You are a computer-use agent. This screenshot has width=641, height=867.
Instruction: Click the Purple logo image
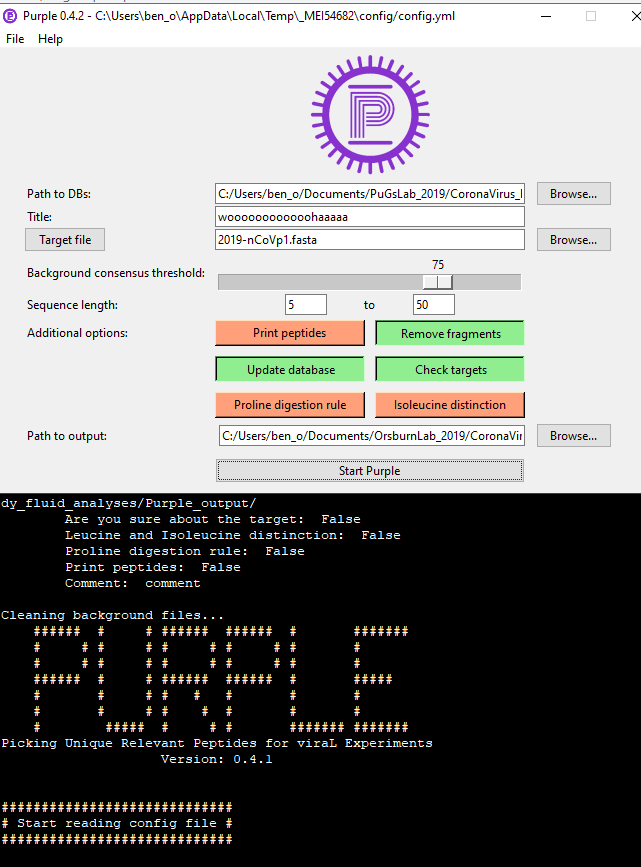click(370, 112)
